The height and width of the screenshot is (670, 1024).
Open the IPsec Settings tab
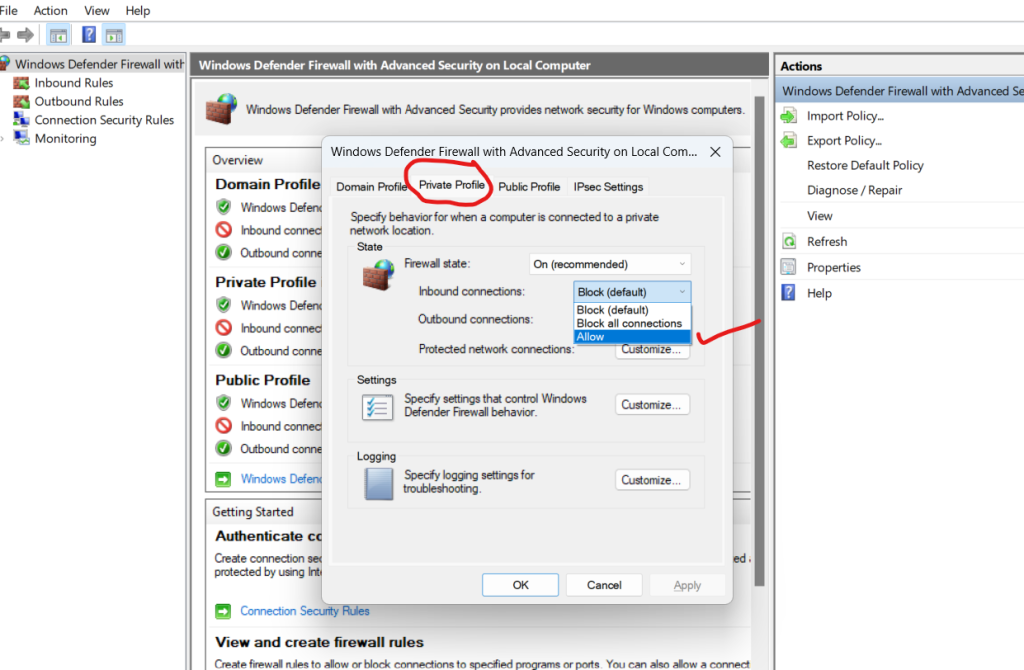[x=608, y=187]
